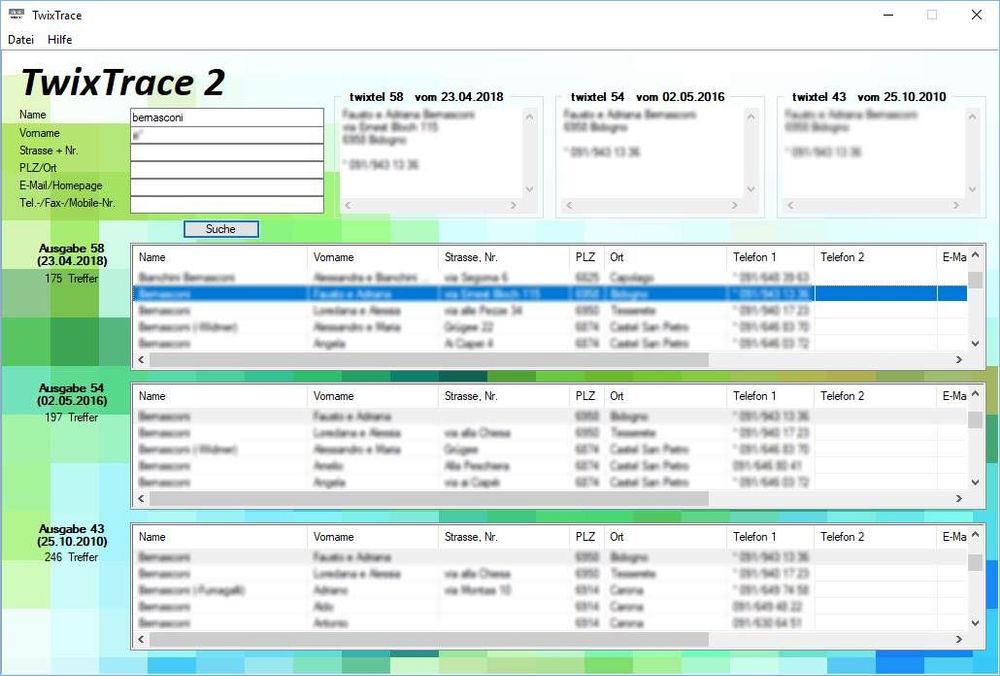Focus the Name input containing bernasconi
Screen dimensions: 1000x676
coord(227,117)
